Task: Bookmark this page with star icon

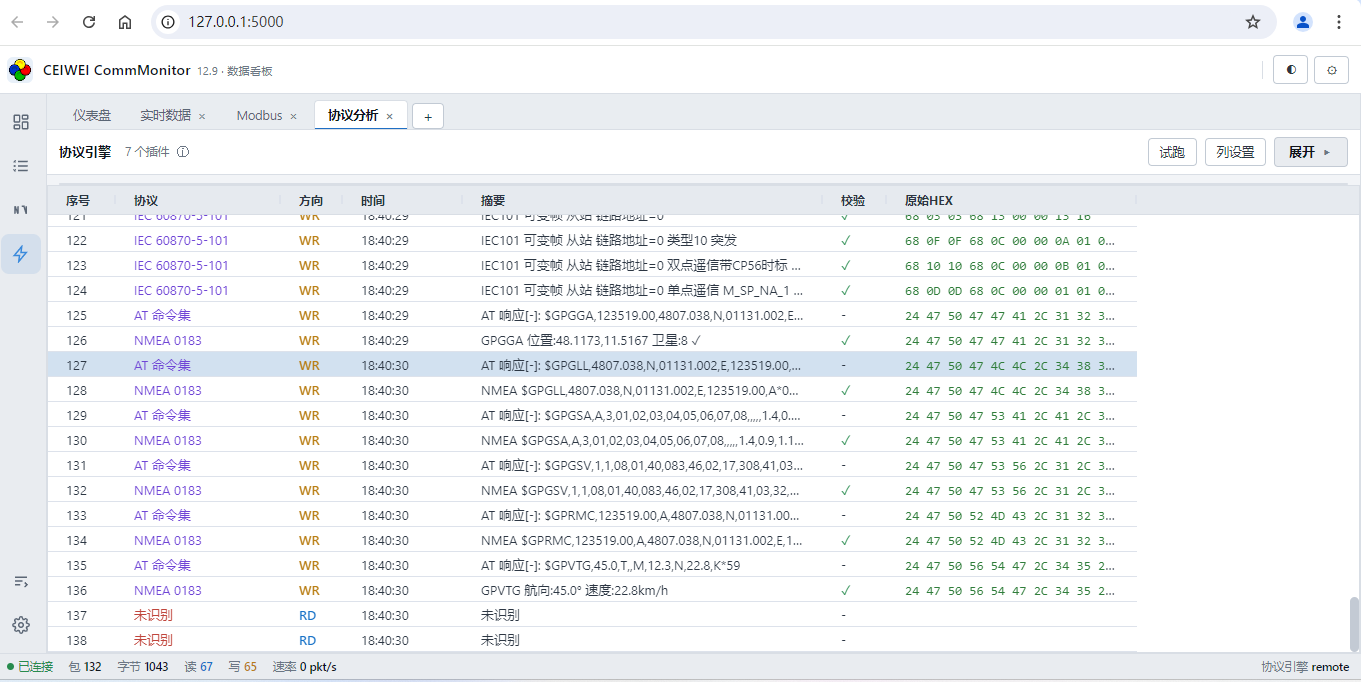Action: tap(1253, 22)
